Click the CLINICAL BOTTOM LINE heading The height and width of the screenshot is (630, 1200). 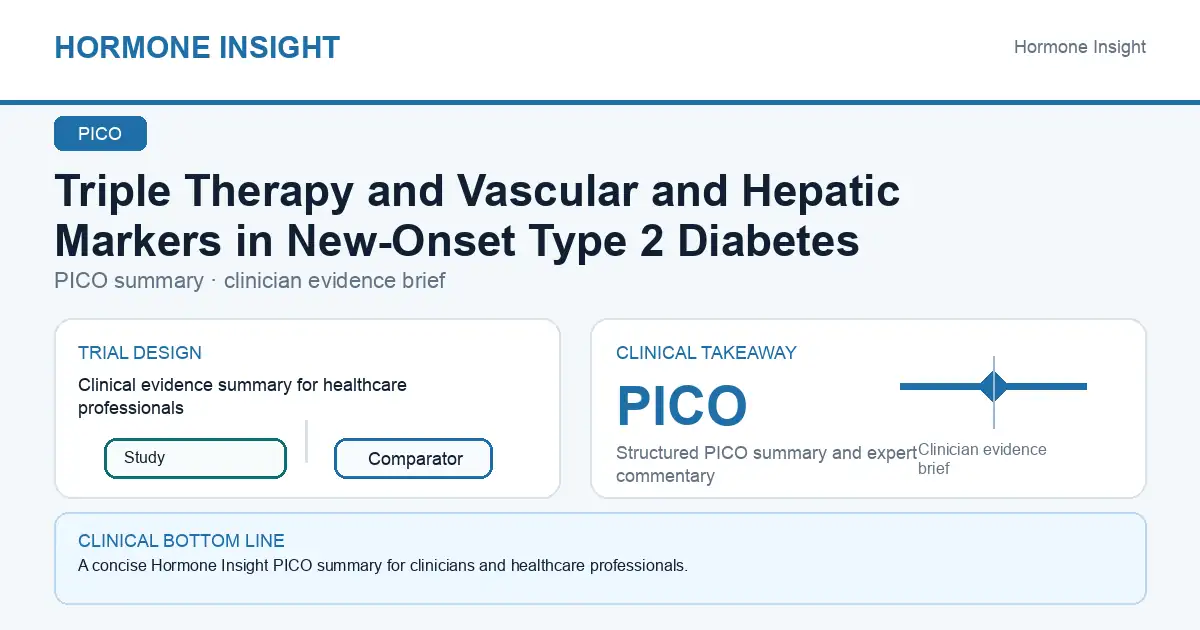181,541
